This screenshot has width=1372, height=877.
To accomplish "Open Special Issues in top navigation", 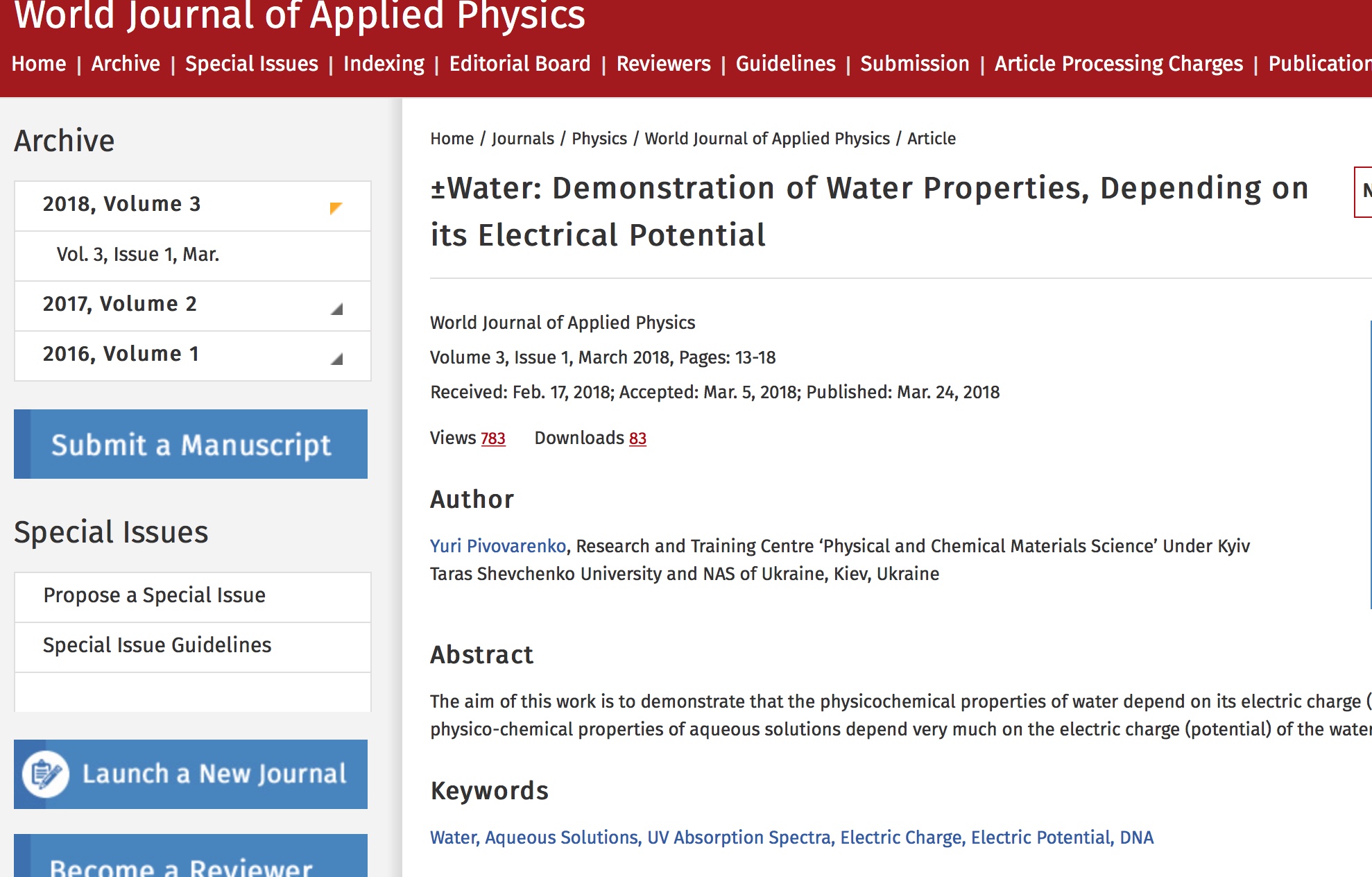I will click(251, 64).
